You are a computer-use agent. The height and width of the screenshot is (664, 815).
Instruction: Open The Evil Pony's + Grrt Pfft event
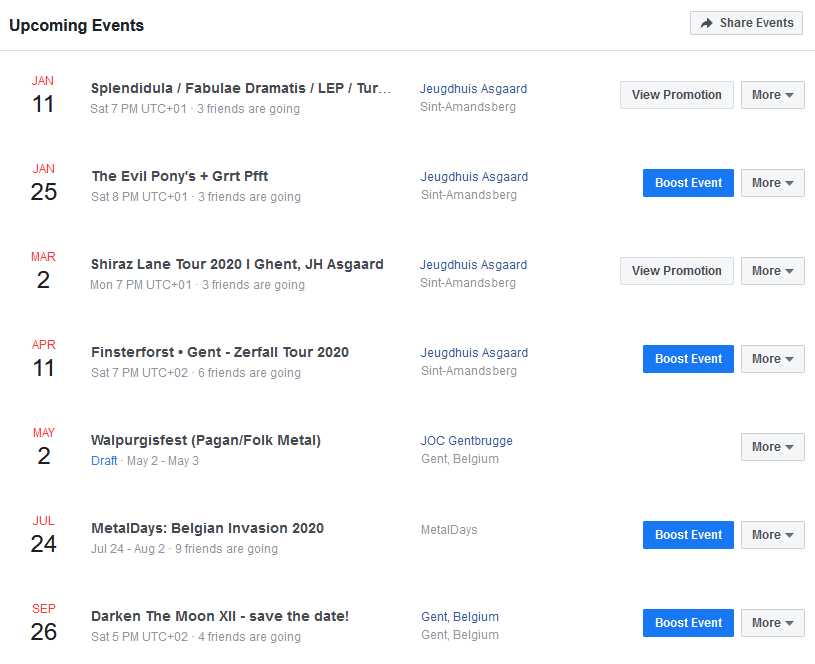[x=180, y=176]
